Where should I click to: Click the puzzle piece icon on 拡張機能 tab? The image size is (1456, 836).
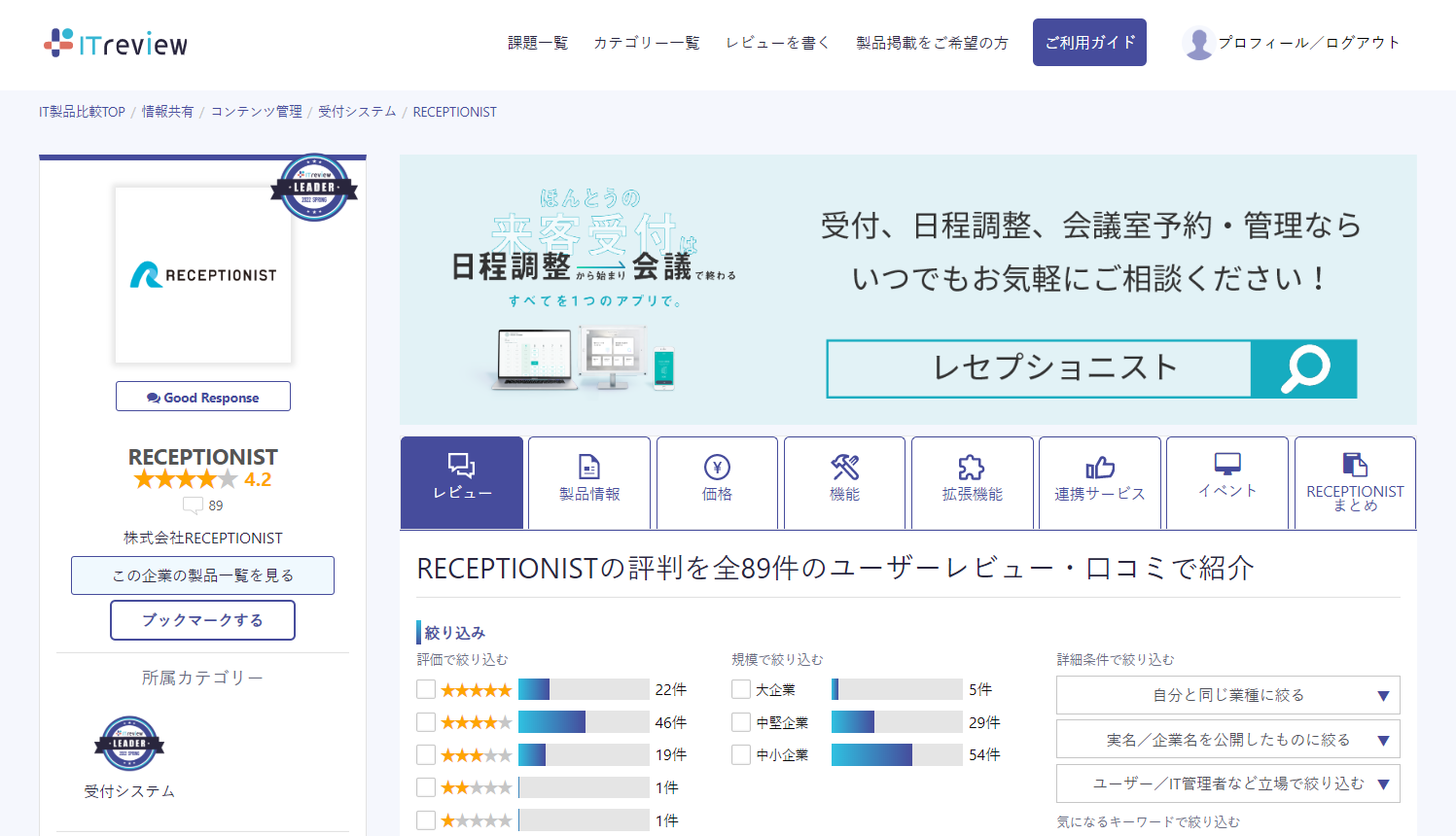[x=972, y=468]
